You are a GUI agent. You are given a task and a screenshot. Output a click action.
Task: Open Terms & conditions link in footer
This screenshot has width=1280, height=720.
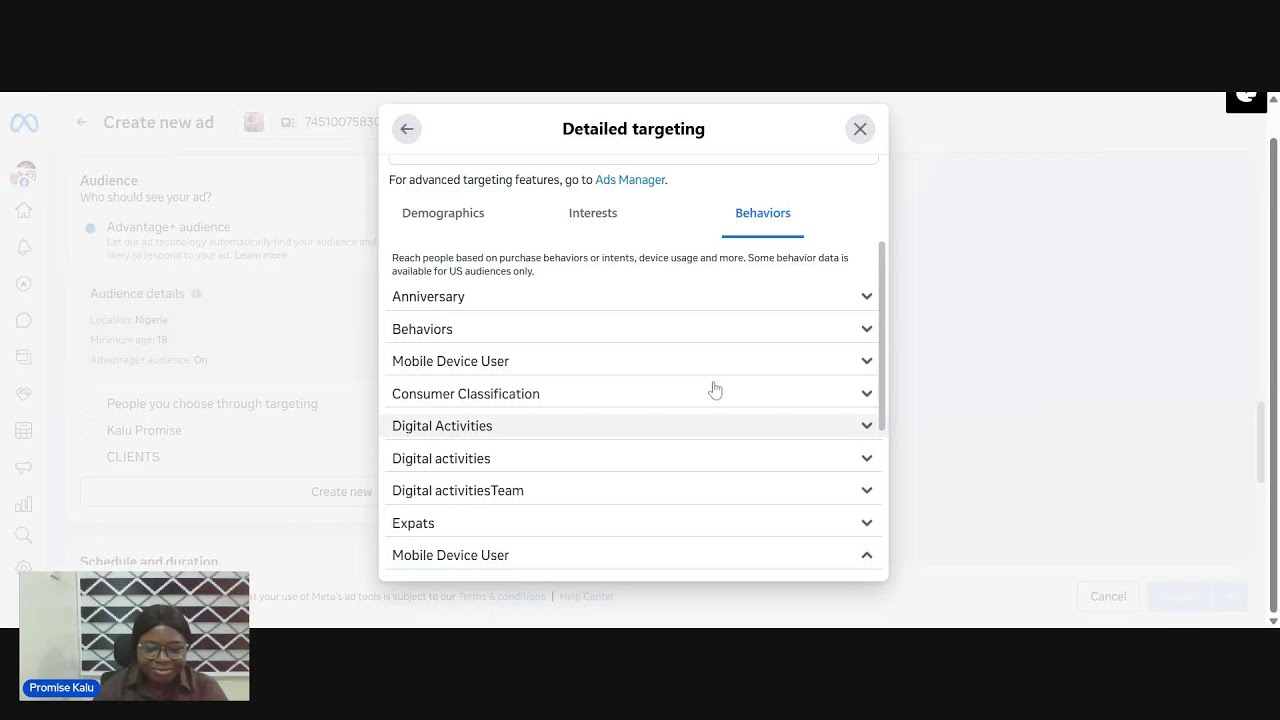click(501, 597)
